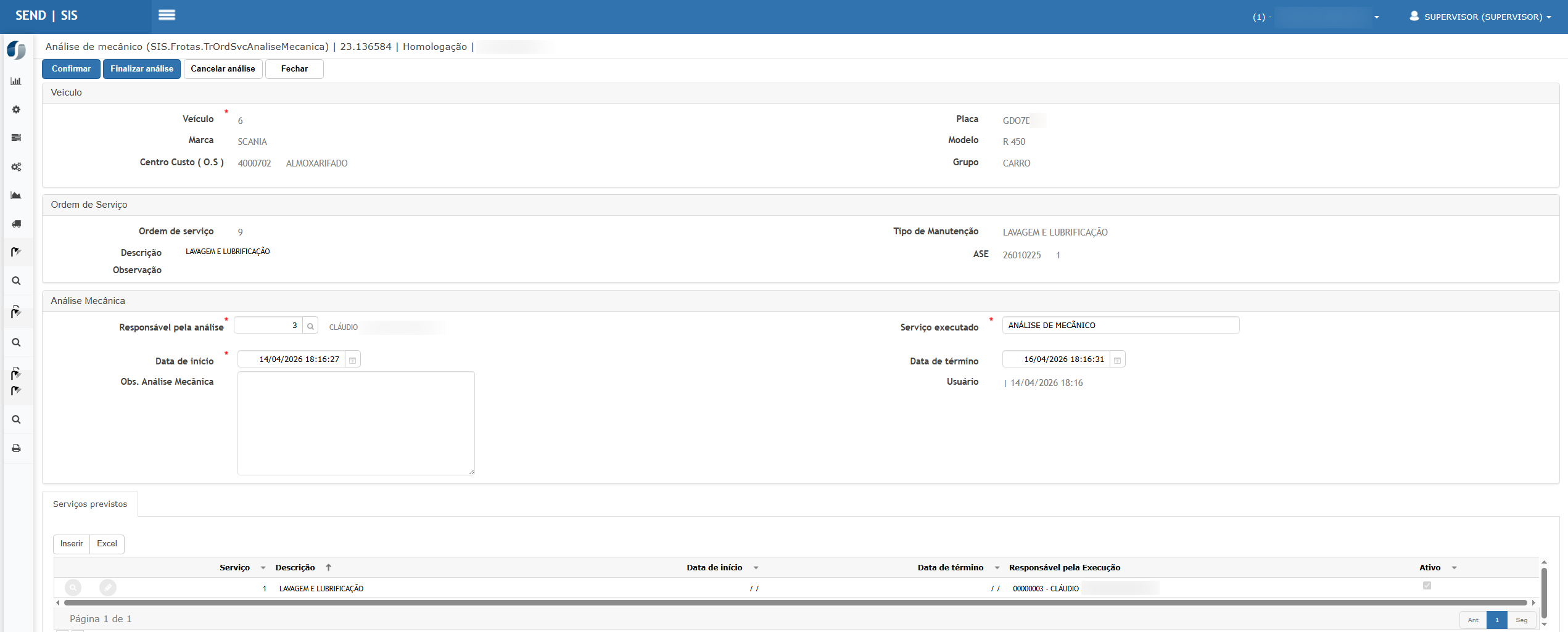Toggle the Ativo checkbox in the service row

(x=1427, y=585)
